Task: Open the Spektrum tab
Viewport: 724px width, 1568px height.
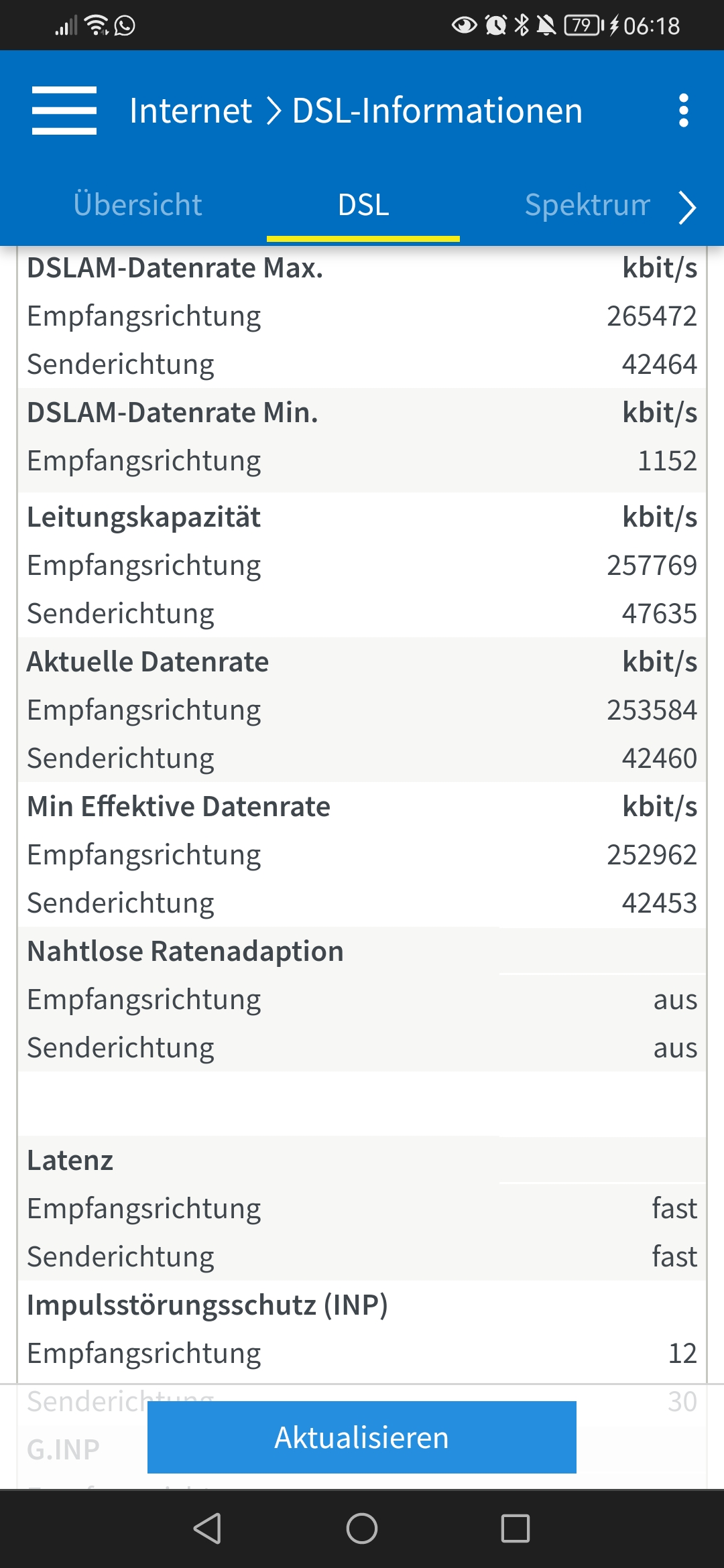Action: (587, 205)
